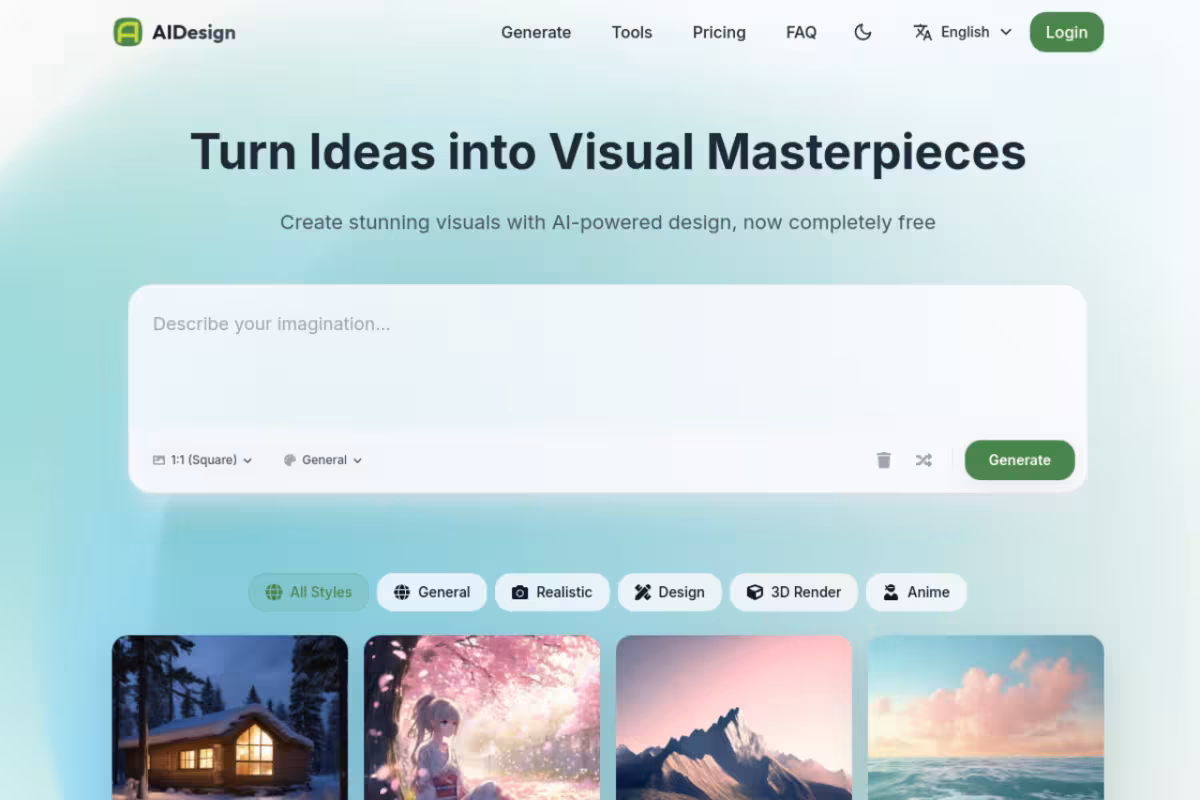Open the General style dropdown
The image size is (1200, 800).
[x=323, y=460]
